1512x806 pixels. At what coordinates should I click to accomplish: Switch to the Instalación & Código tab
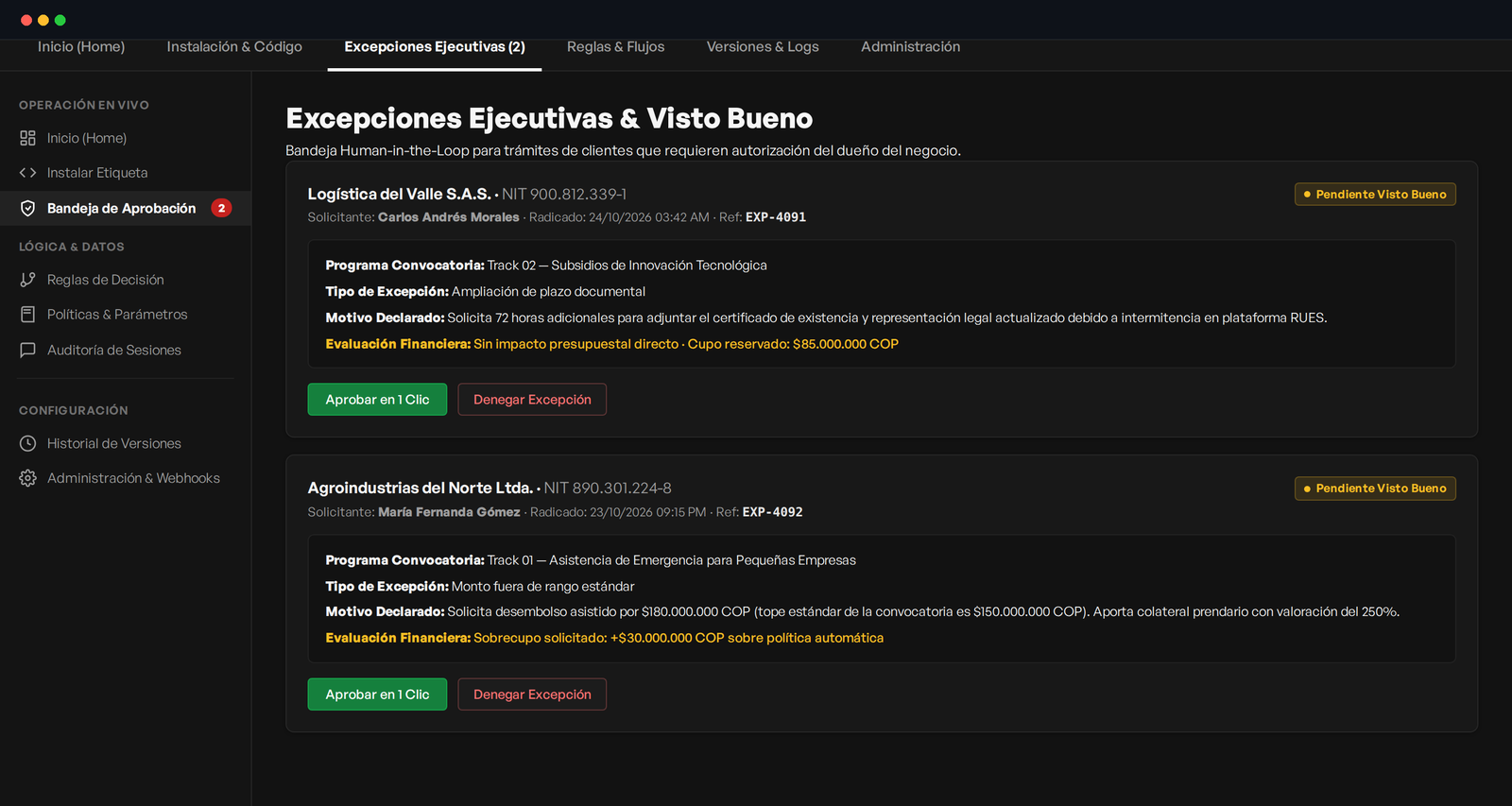point(234,46)
